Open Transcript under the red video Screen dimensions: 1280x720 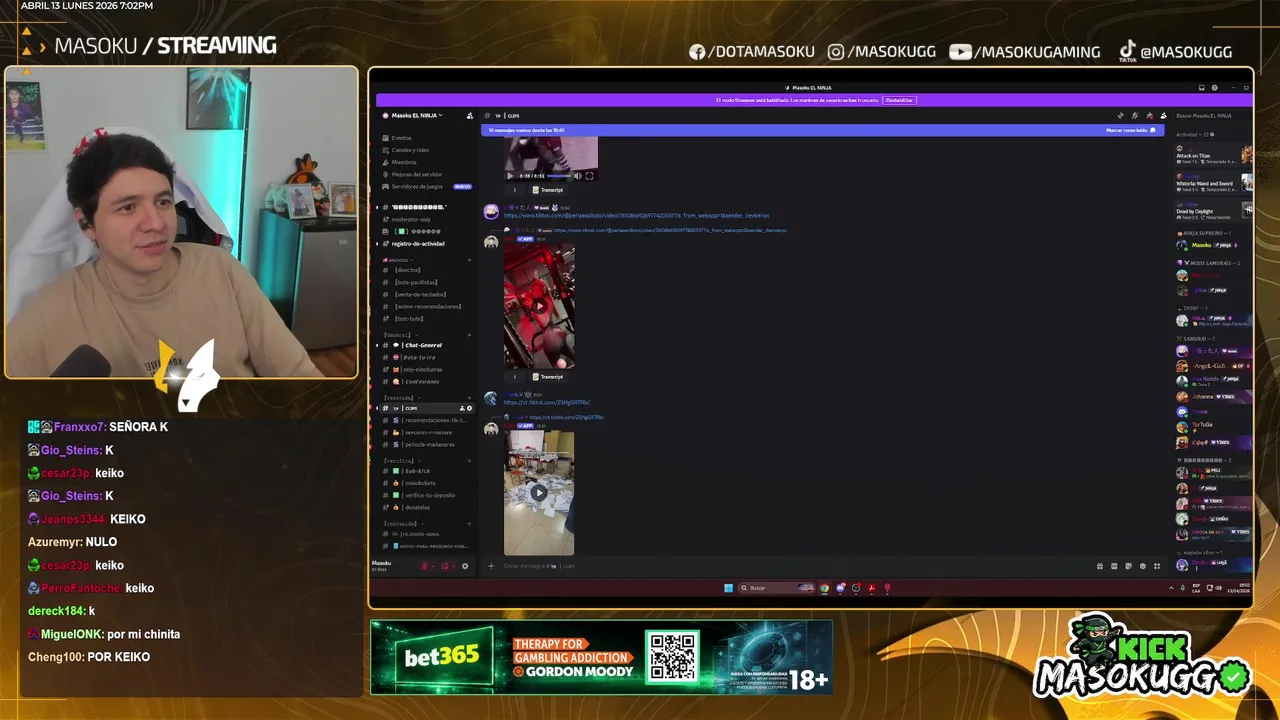[547, 377]
